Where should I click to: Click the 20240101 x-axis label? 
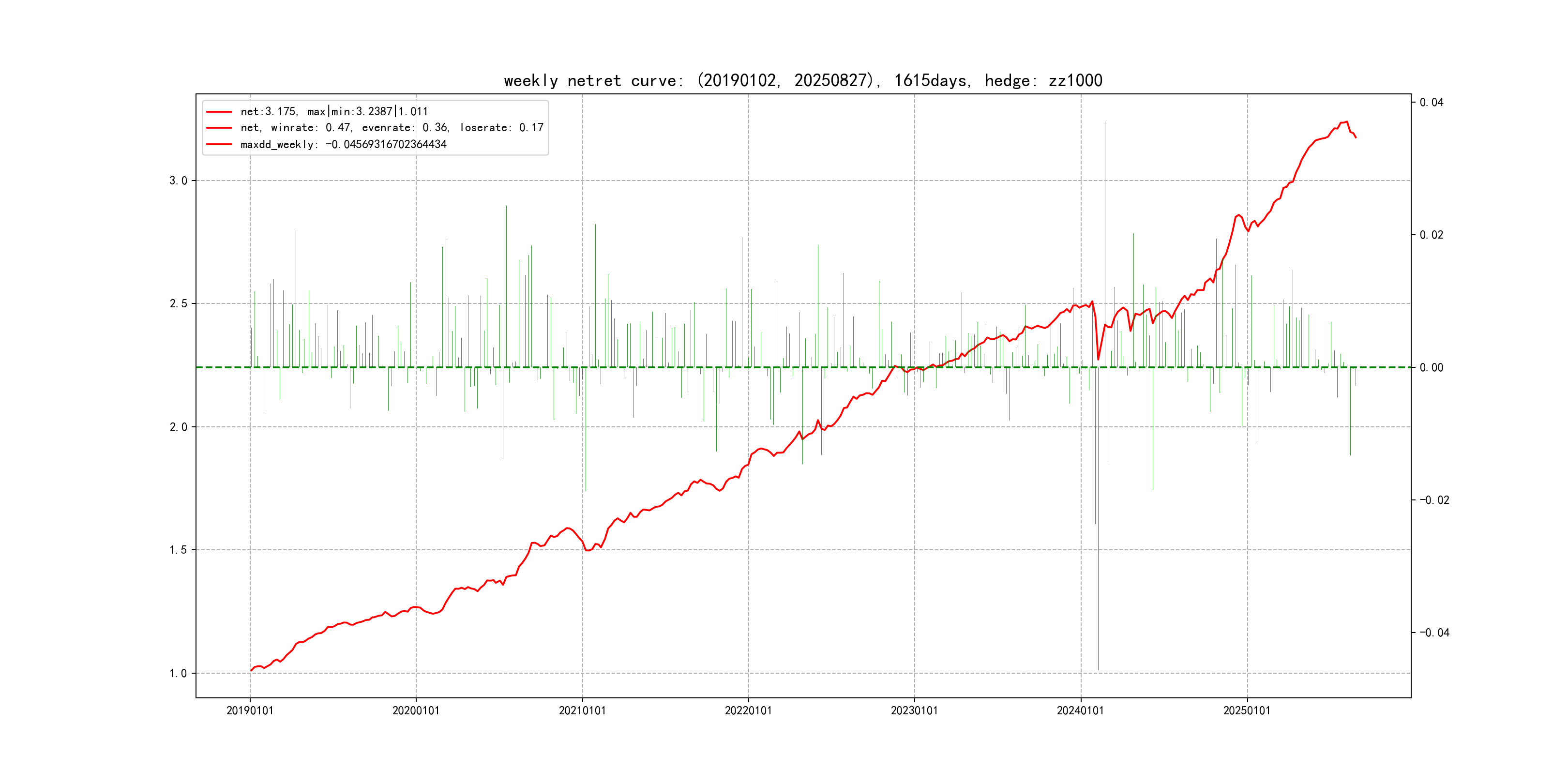click(x=1081, y=710)
